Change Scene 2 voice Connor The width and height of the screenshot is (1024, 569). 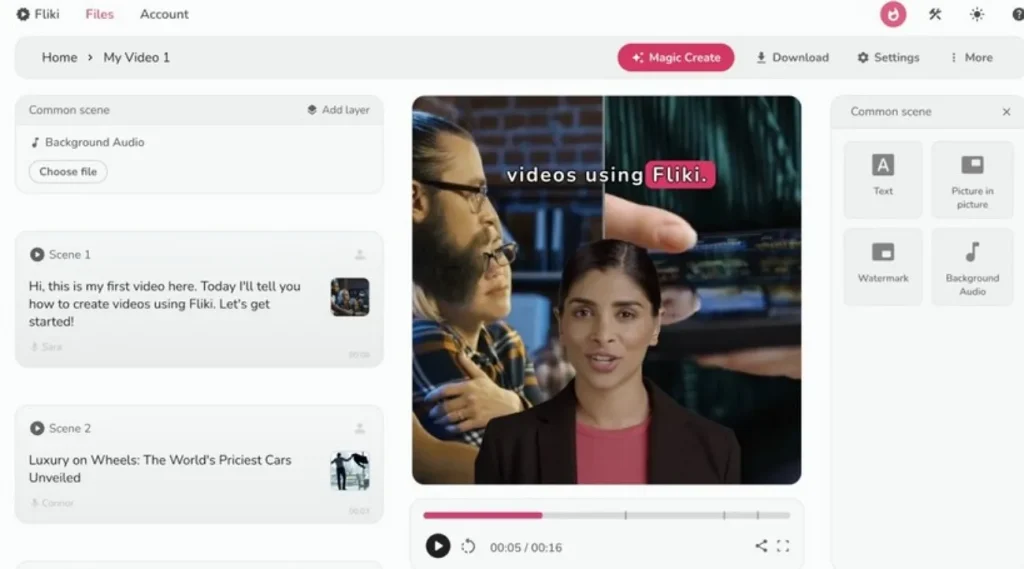(x=52, y=503)
